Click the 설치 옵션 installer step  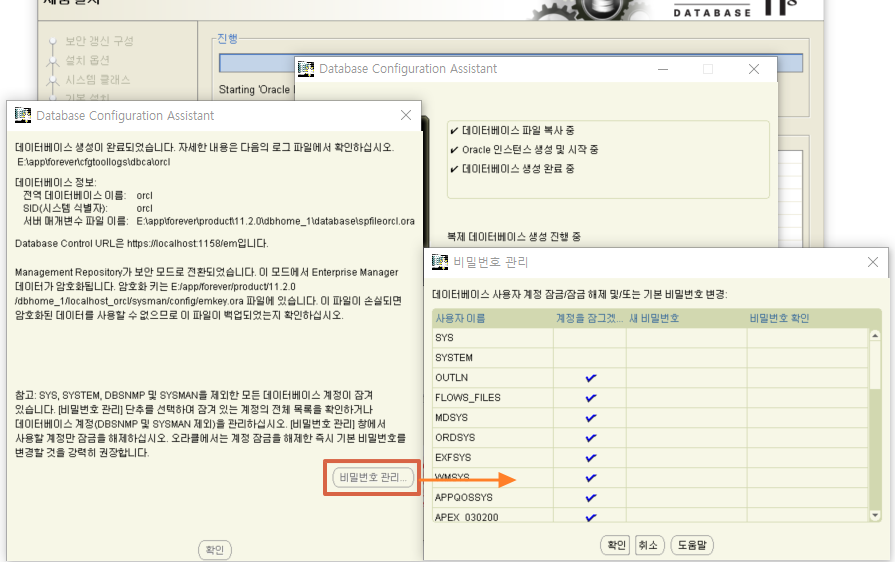click(x=87, y=60)
